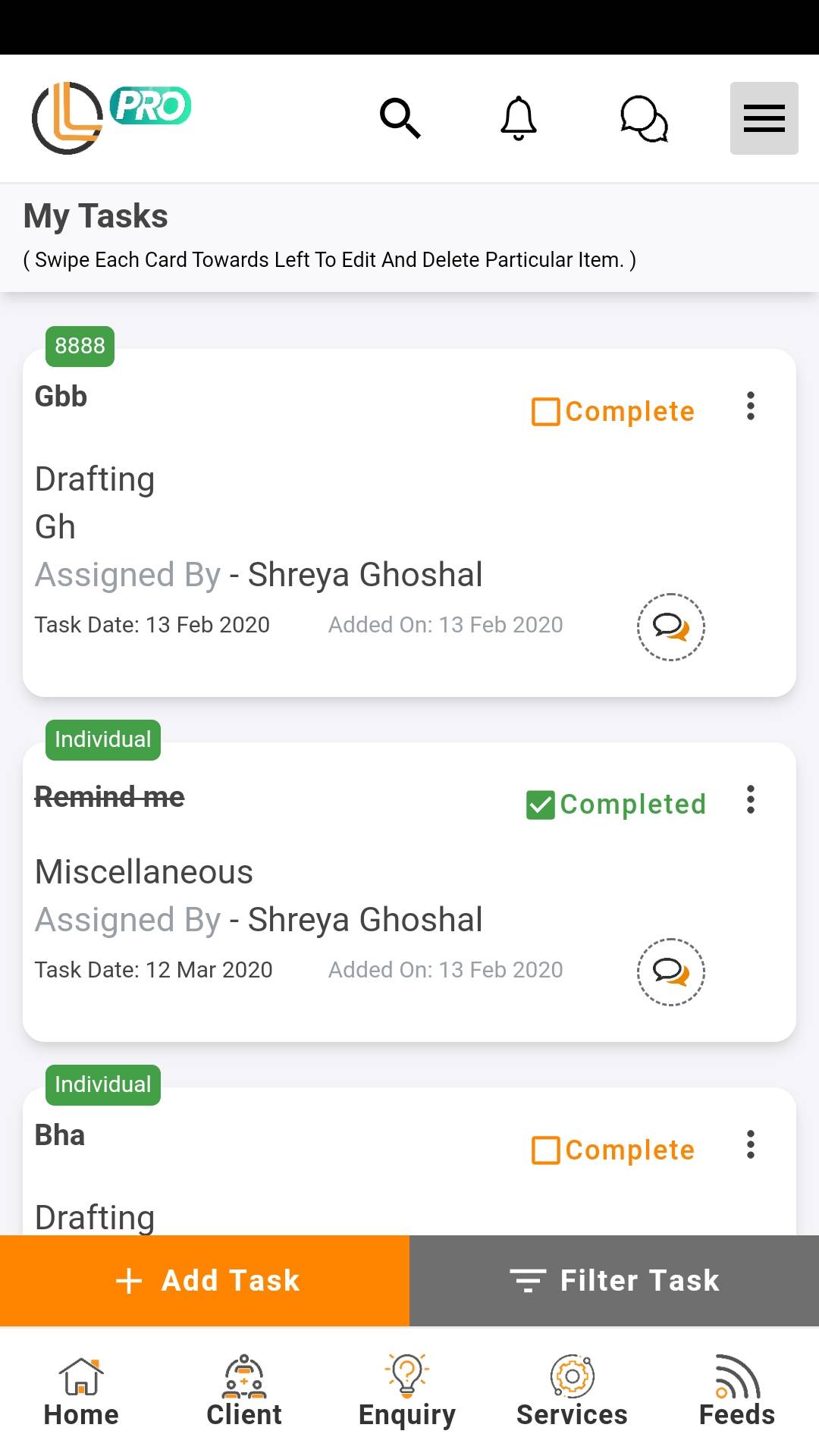Screen dimensions: 819x1456
Task: Mark the Gbb task as complete
Action: [x=546, y=412]
